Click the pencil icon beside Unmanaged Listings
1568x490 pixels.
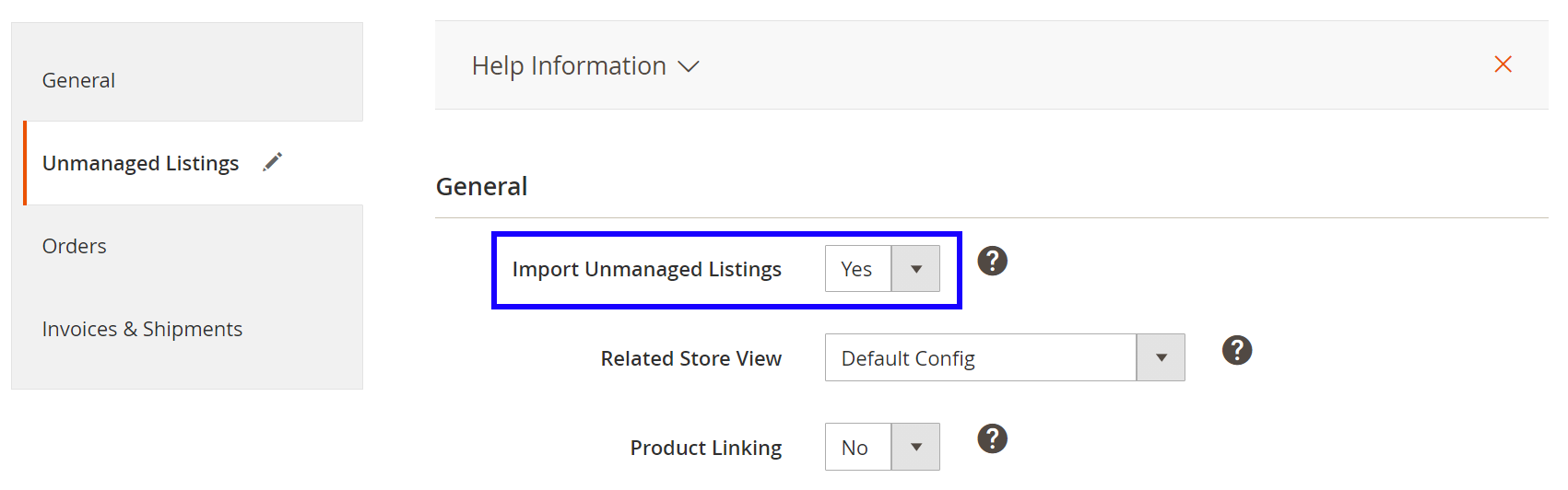(x=272, y=162)
